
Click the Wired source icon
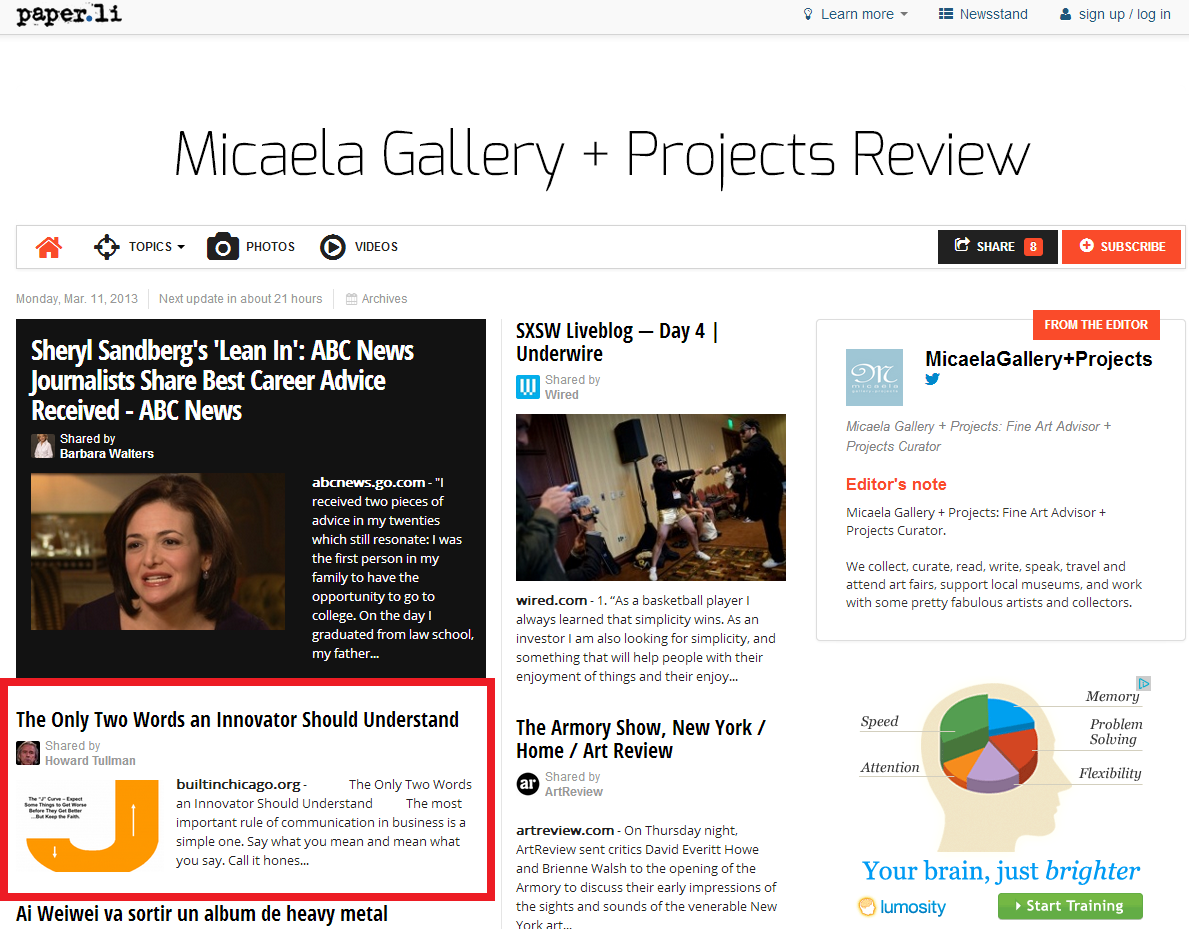click(x=528, y=387)
